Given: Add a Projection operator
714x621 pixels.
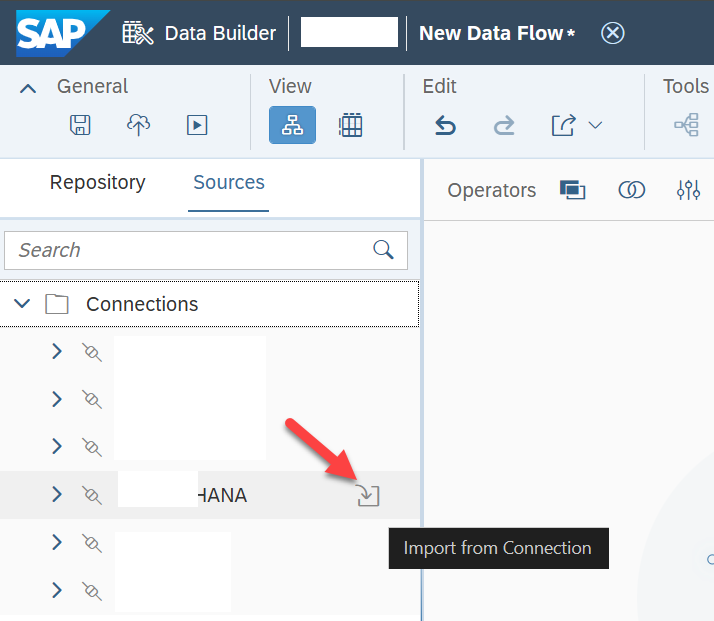Looking at the screenshot, I should pyautogui.click(x=572, y=190).
